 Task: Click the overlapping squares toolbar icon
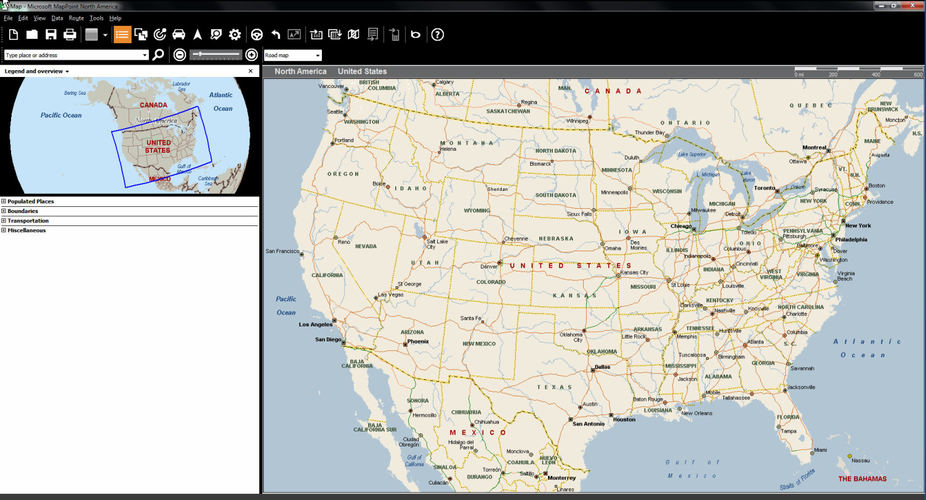pos(141,35)
